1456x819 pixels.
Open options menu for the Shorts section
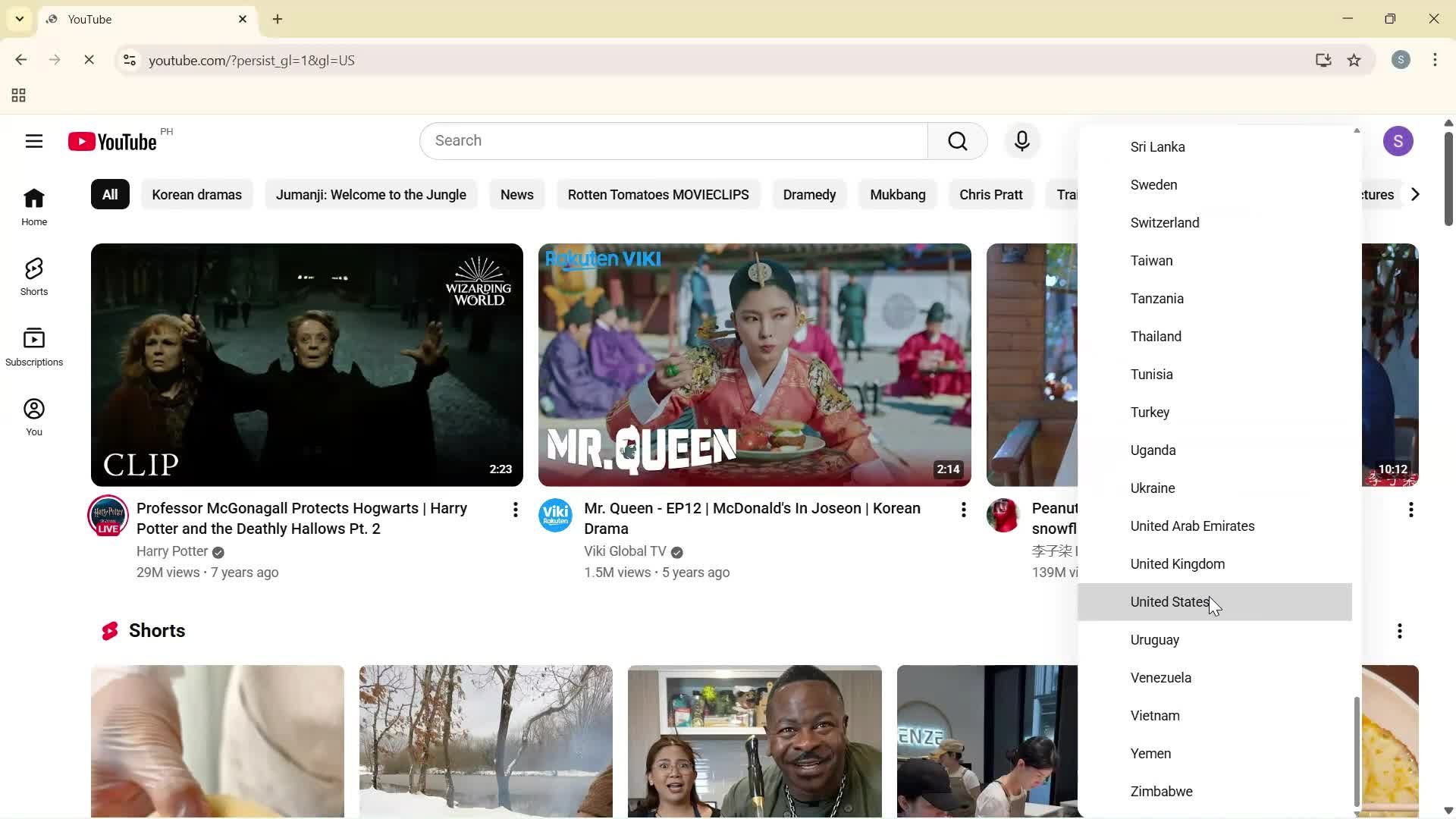click(x=1399, y=630)
